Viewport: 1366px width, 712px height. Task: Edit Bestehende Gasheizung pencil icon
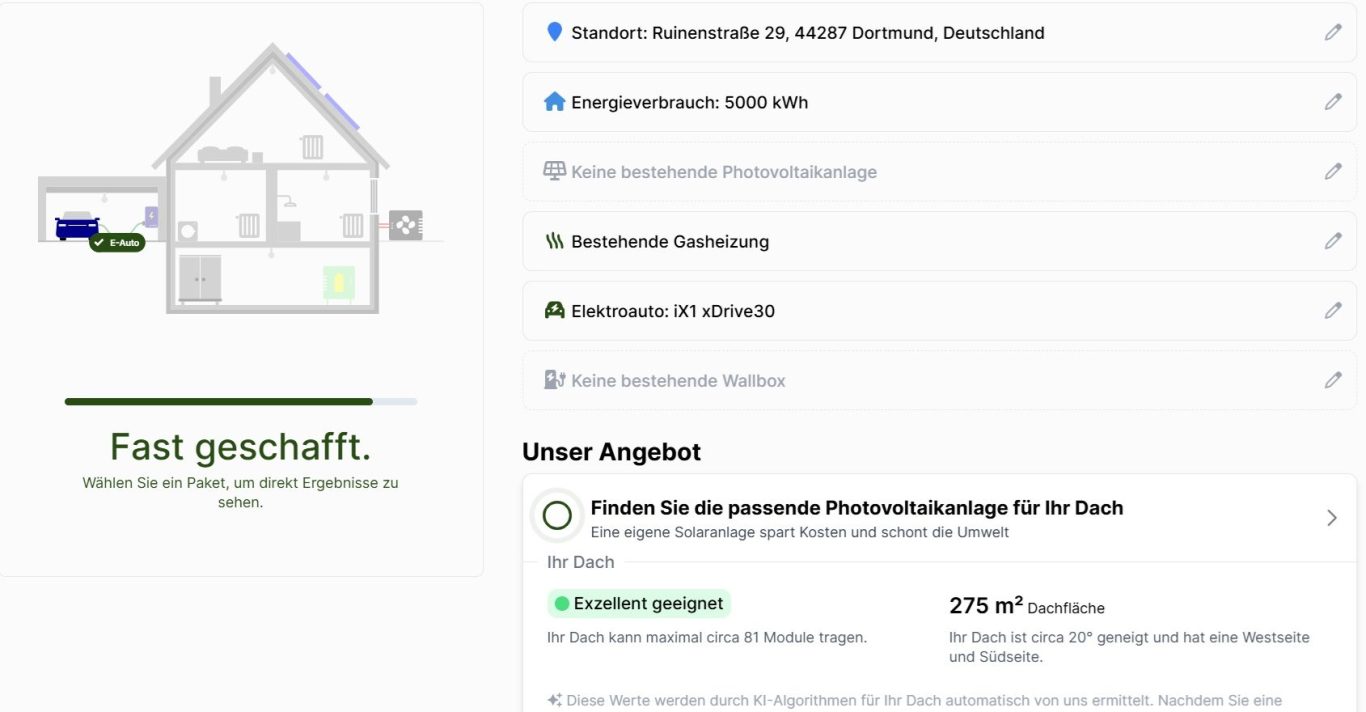tap(1333, 241)
